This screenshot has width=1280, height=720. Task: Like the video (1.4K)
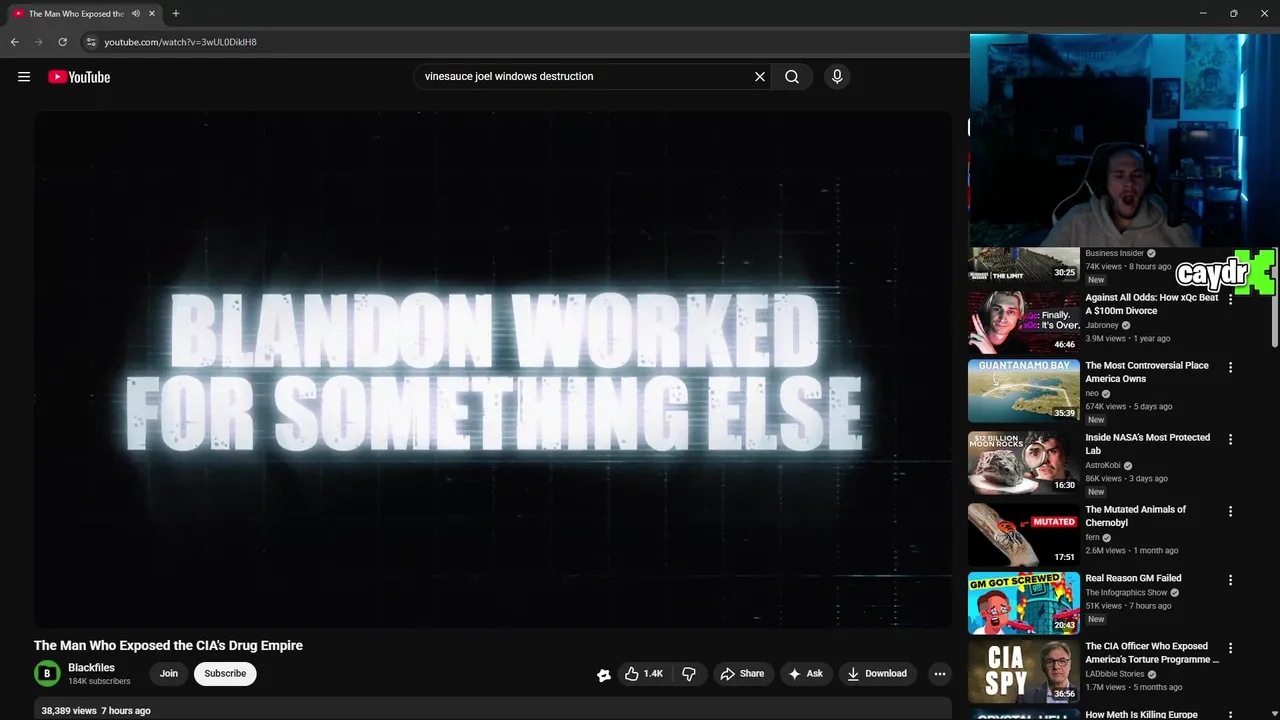coord(644,674)
